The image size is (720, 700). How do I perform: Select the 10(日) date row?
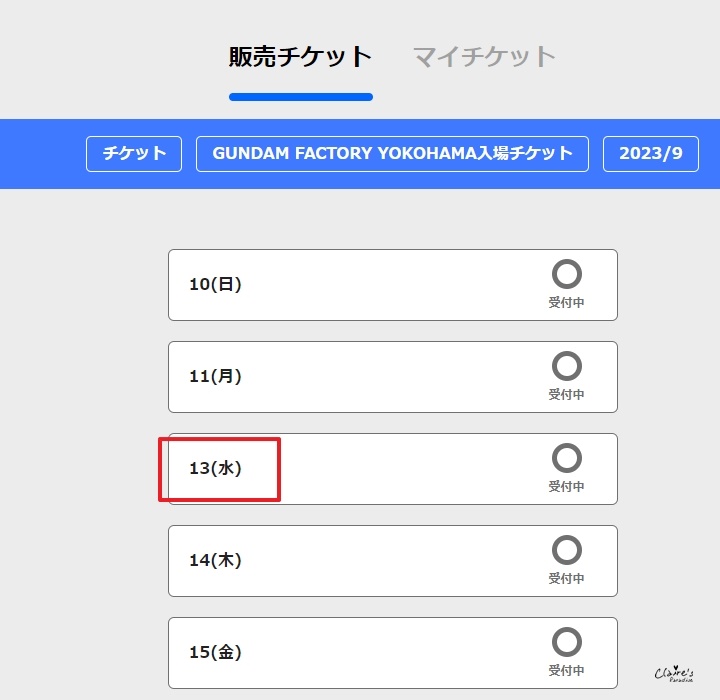click(x=392, y=285)
